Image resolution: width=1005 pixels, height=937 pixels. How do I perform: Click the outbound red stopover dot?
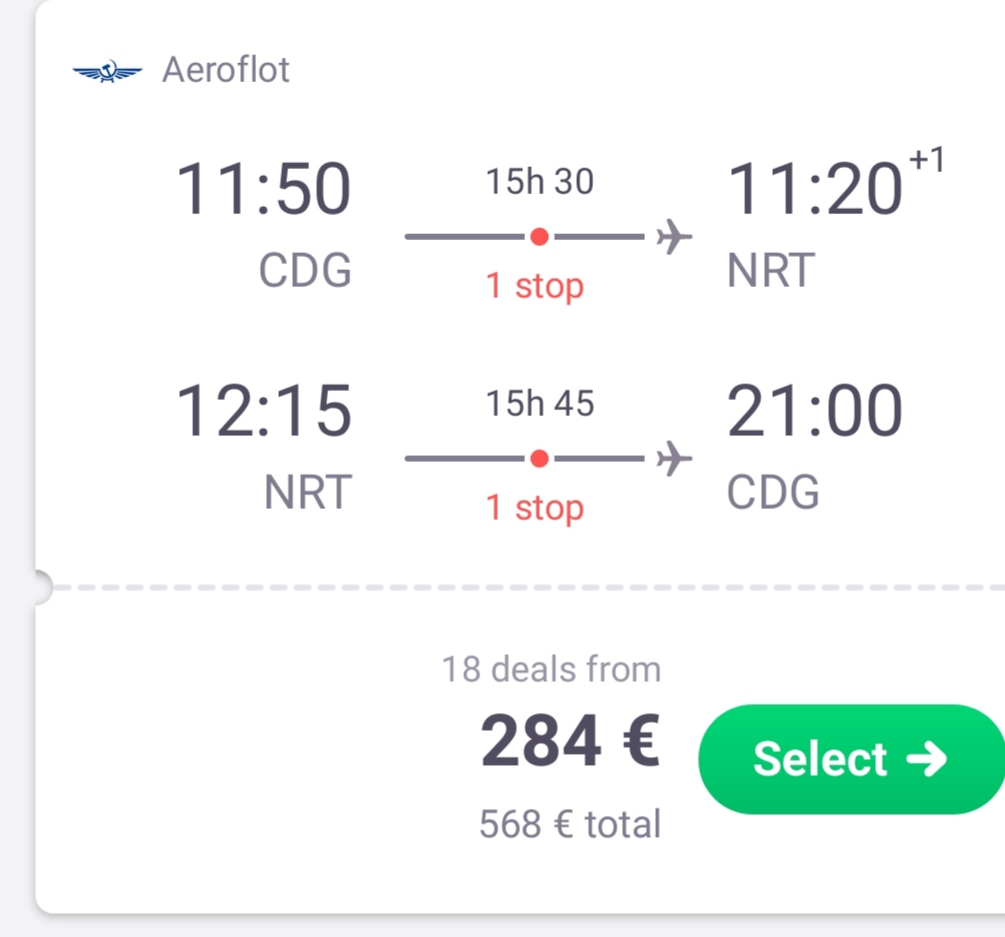tap(540, 236)
